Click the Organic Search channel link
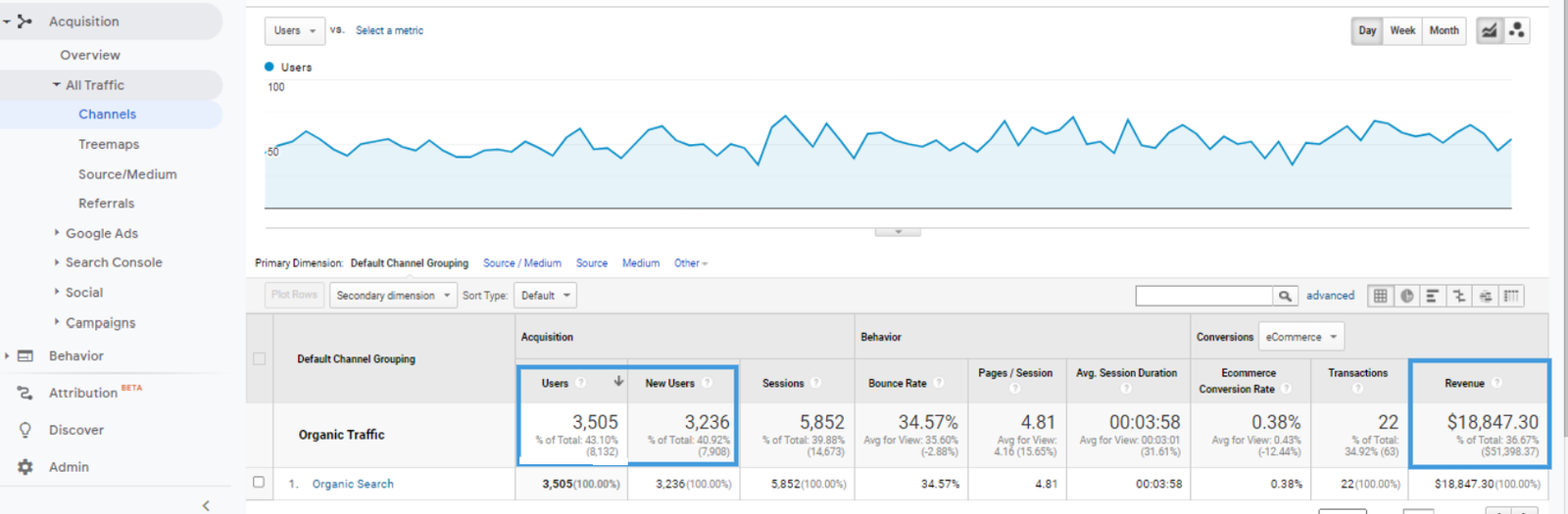This screenshot has width=1568, height=514. tap(353, 484)
